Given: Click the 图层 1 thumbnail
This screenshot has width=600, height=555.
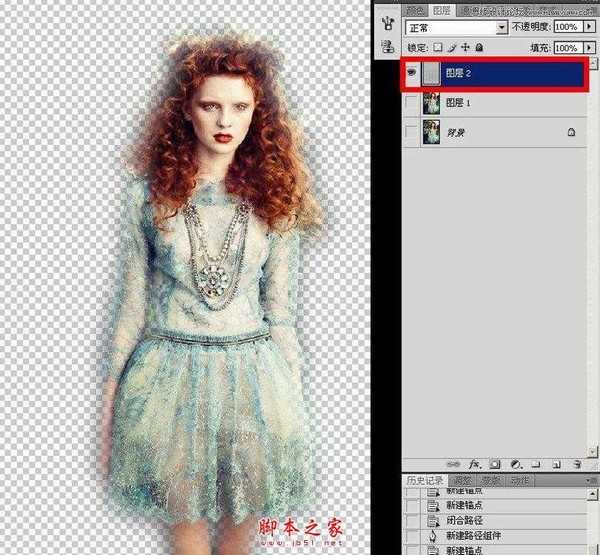Looking at the screenshot, I should (x=433, y=103).
